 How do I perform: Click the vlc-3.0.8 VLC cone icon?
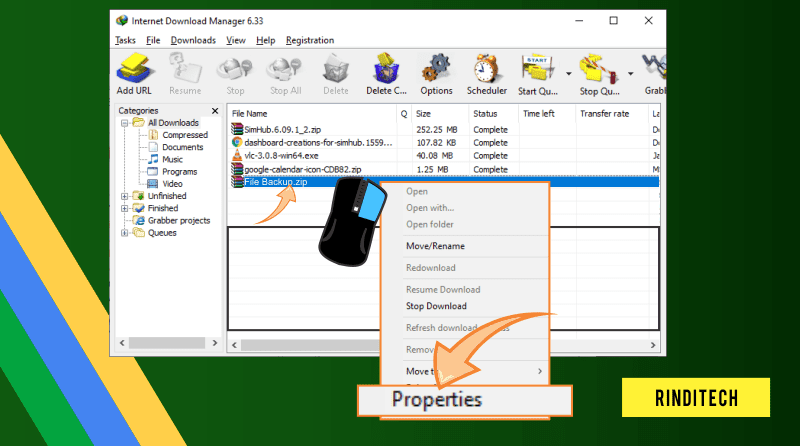[x=237, y=156]
